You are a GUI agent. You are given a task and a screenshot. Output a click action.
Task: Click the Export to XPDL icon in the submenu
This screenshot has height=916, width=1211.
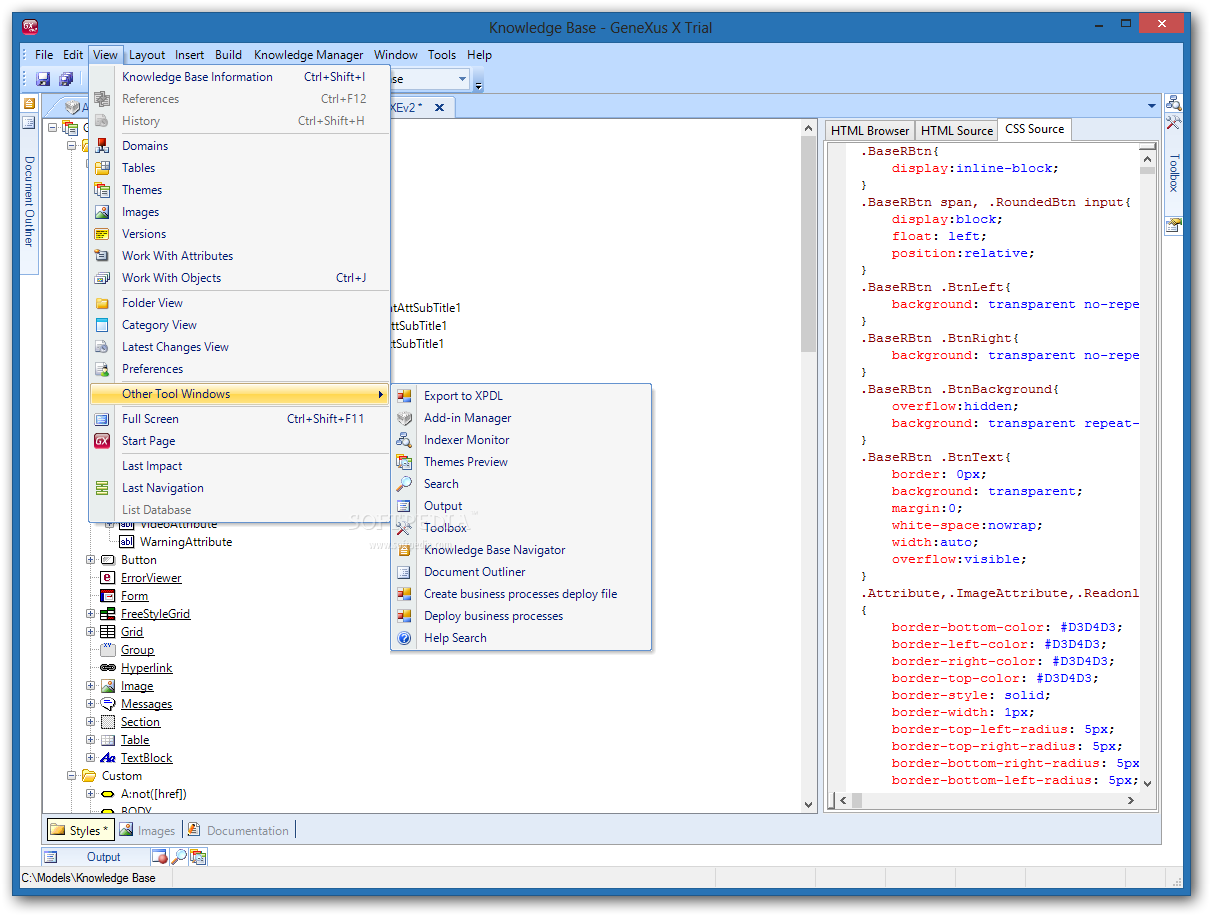[404, 396]
